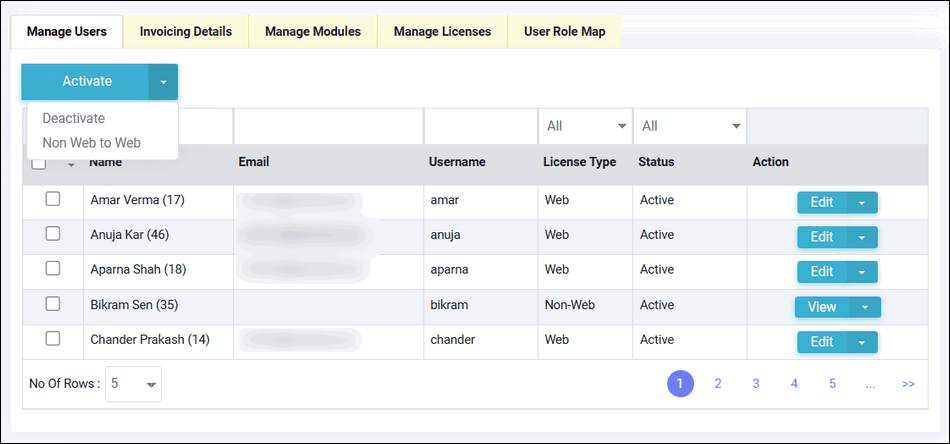The width and height of the screenshot is (950, 444).
Task: Toggle the Activate button's dropdown arrow
Action: (x=164, y=82)
